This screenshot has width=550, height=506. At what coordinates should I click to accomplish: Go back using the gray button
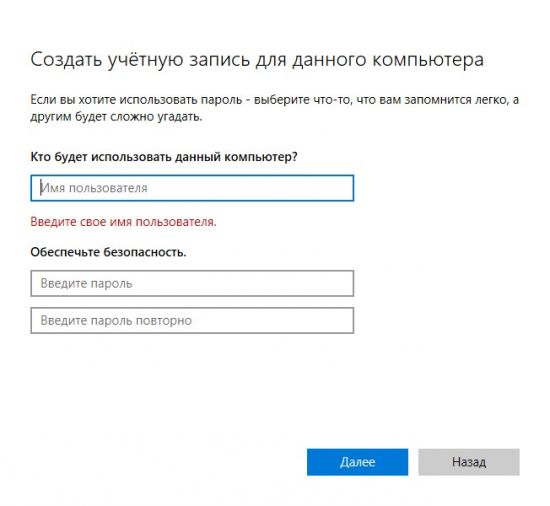tap(469, 462)
